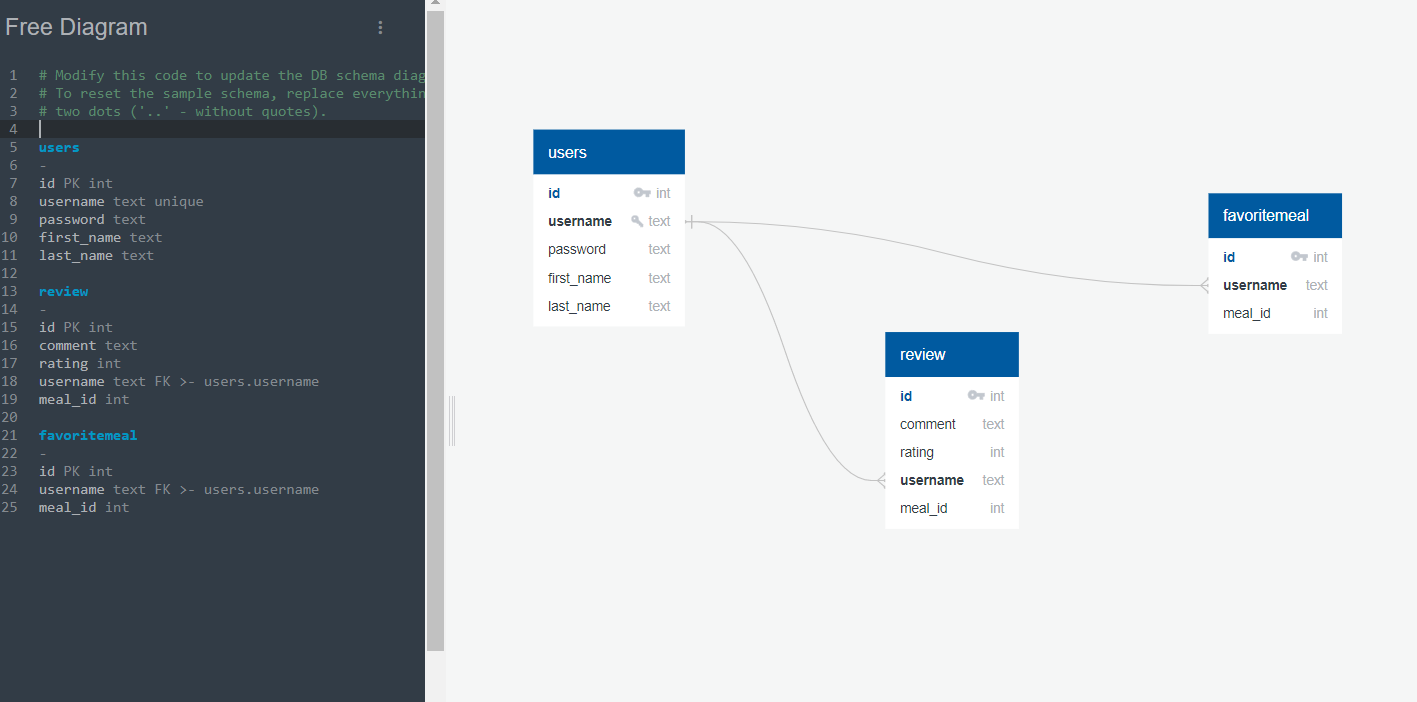
Task: Select the review definition on line 13
Action: pos(63,291)
